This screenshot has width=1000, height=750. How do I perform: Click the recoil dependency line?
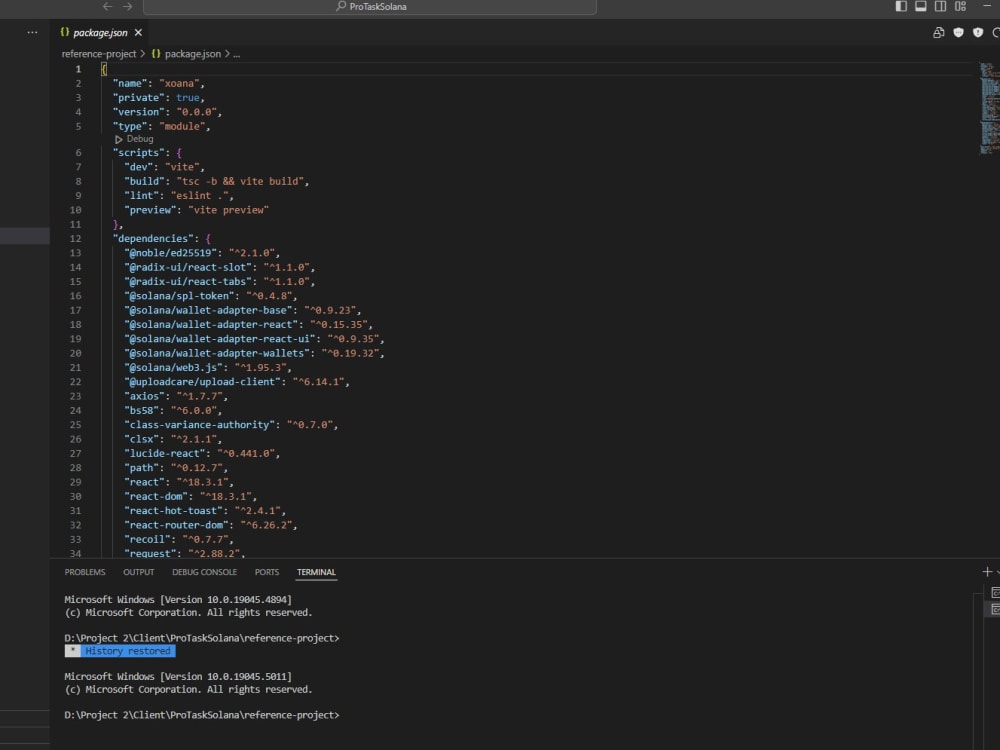pos(179,540)
